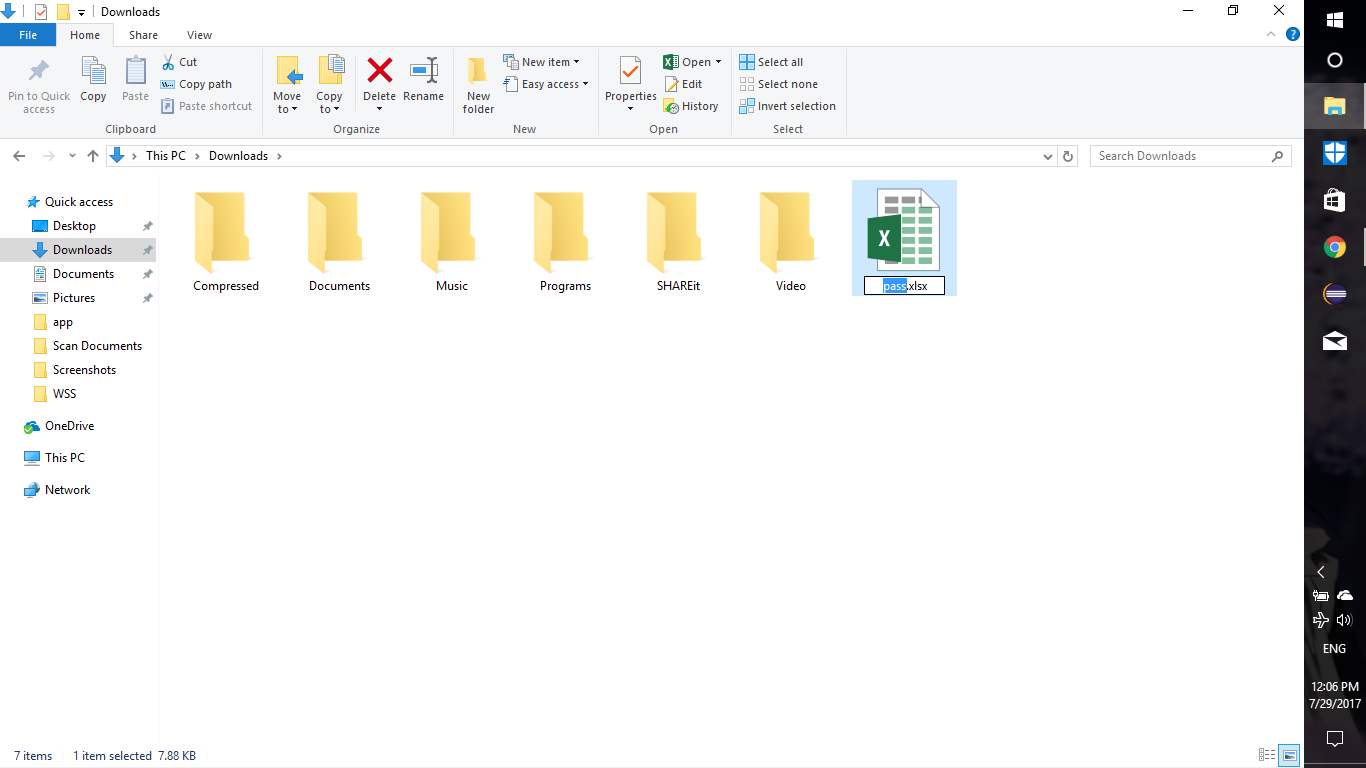Switch to the View ribbon tab
The width and height of the screenshot is (1366, 768).
(199, 35)
